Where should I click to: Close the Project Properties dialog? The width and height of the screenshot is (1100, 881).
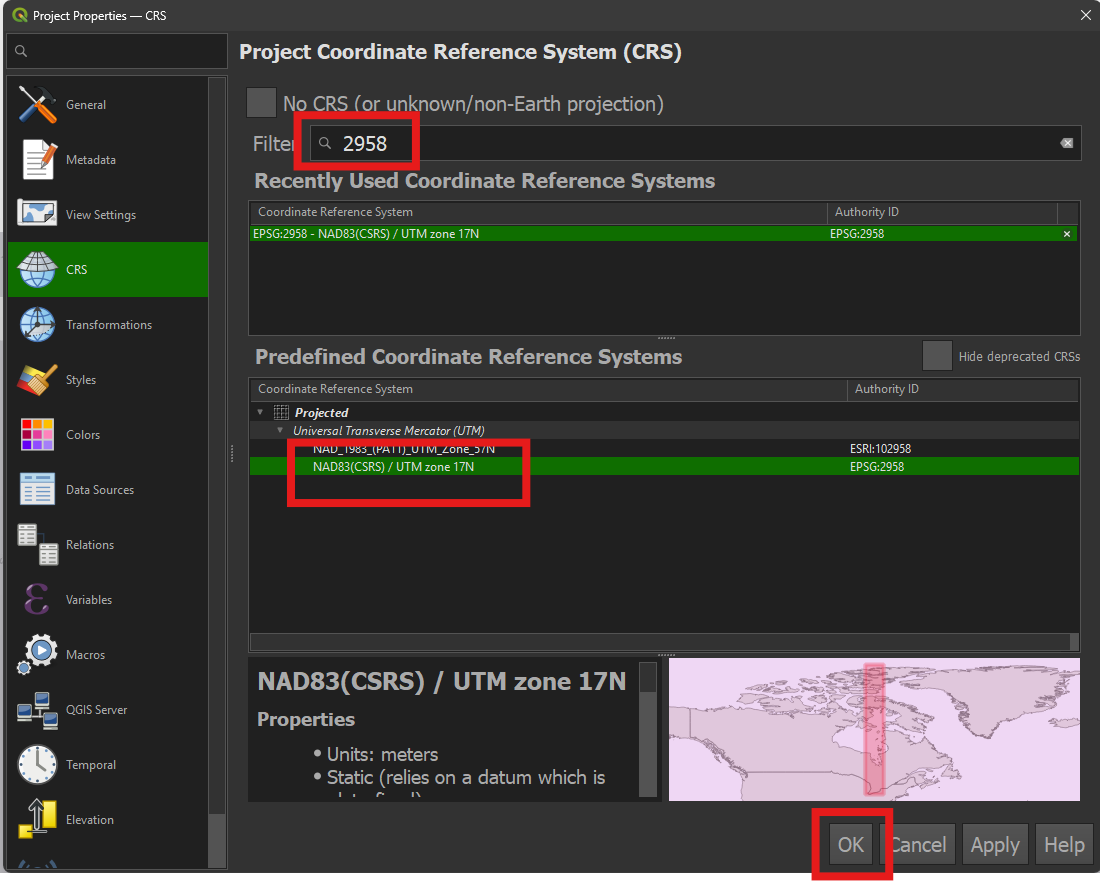pyautogui.click(x=1085, y=15)
